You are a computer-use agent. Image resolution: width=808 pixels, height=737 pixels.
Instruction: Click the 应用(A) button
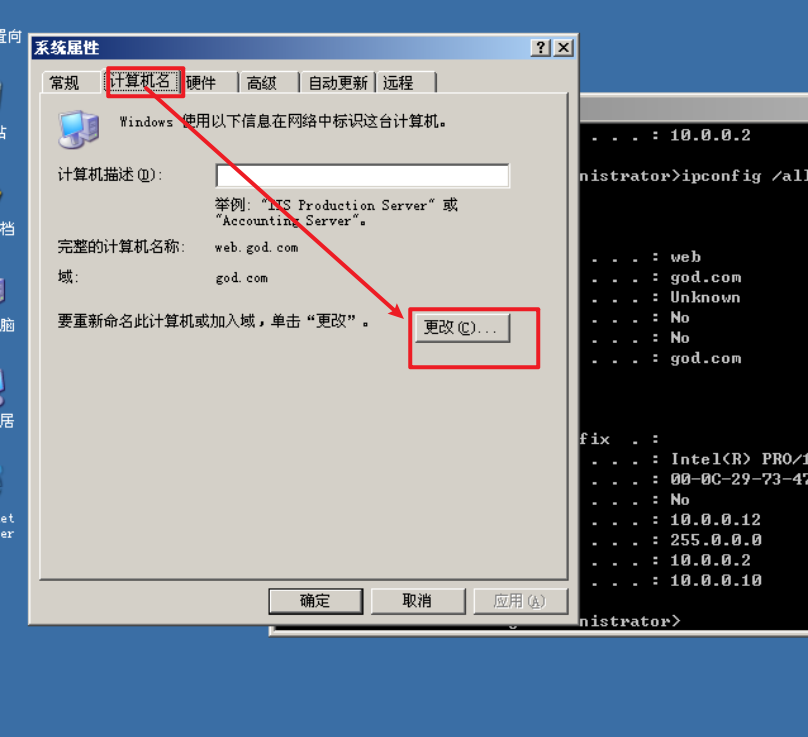(520, 601)
